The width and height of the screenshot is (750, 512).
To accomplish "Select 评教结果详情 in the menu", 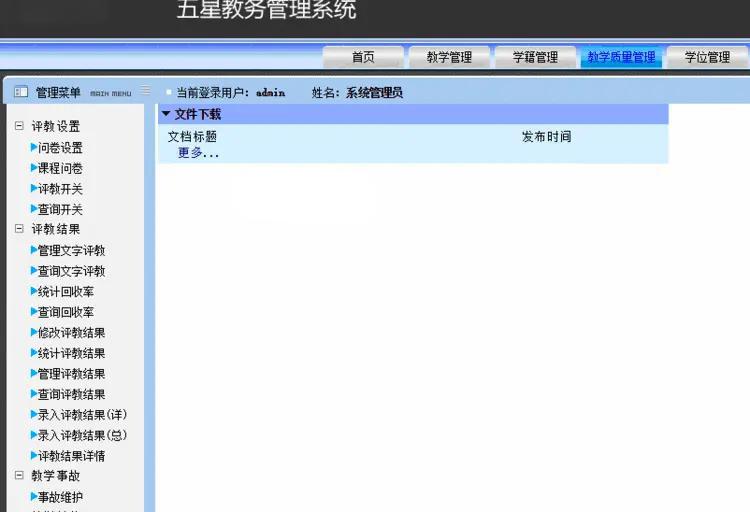I will click(71, 456).
